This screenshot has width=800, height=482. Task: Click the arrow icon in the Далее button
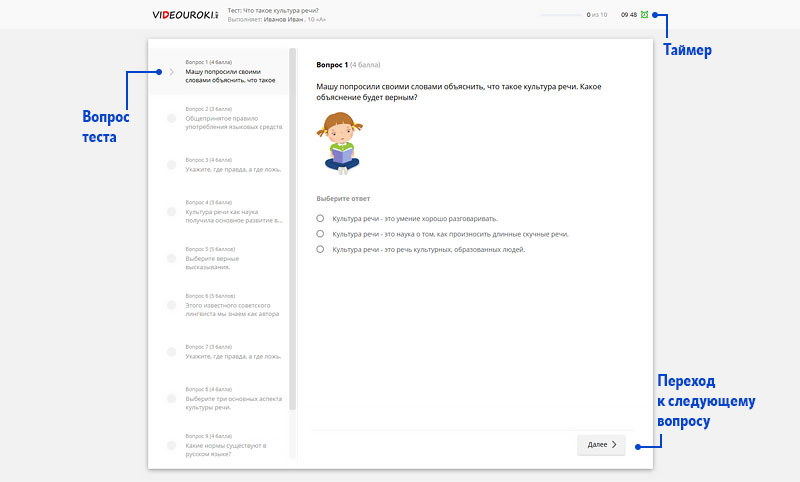(614, 445)
